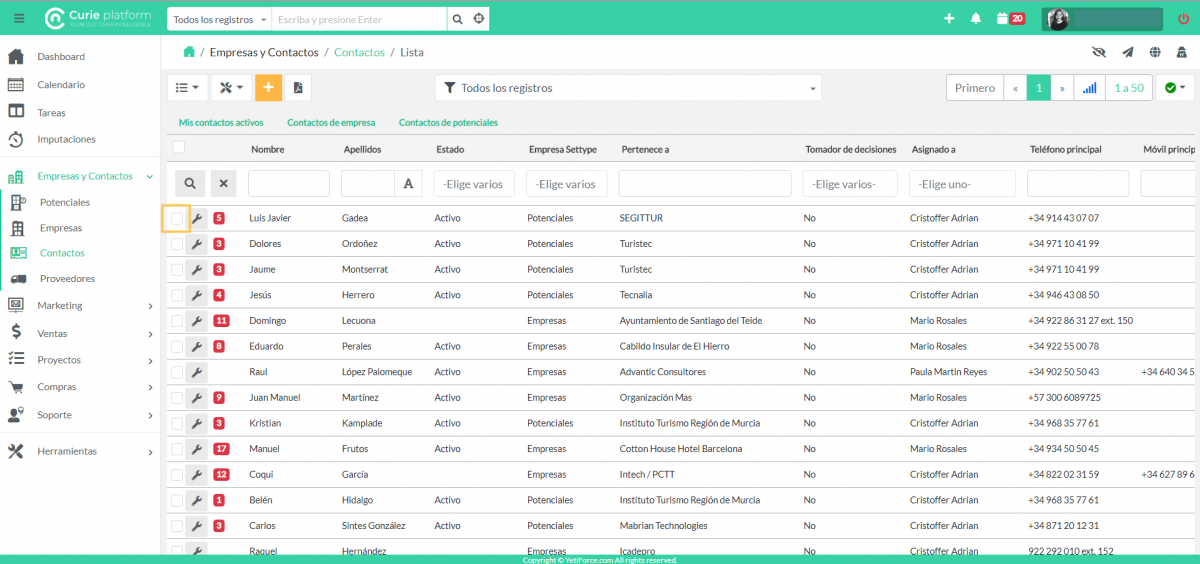Open the 'Empresas y Contactos' breadcrumb link
The image size is (1200, 564).
coord(264,52)
